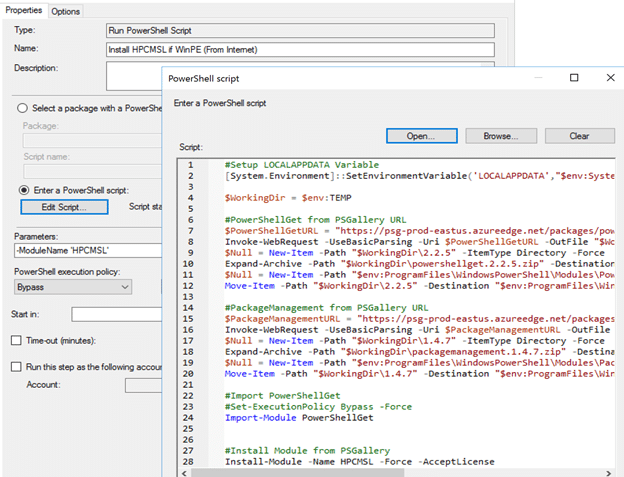
Task: Click the Clear button in script dialog
Action: [x=579, y=136]
